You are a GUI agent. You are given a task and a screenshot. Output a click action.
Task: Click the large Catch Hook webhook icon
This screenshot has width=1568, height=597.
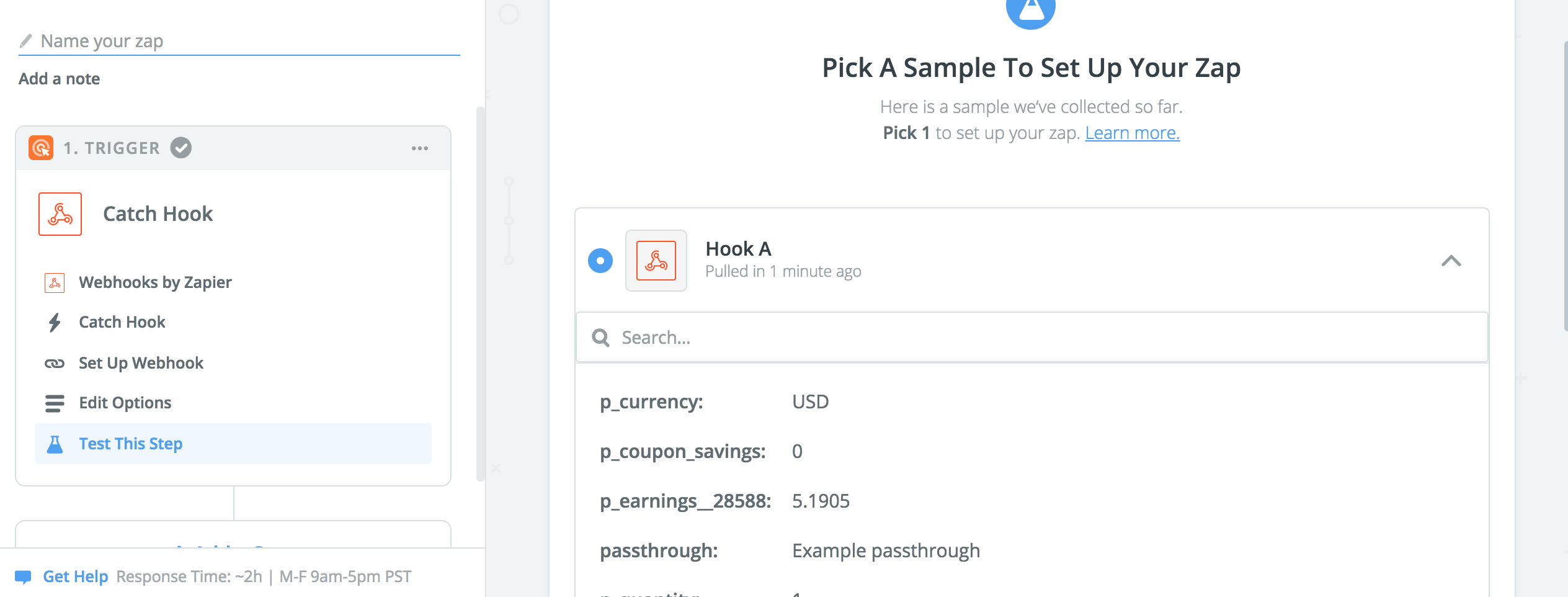[60, 214]
